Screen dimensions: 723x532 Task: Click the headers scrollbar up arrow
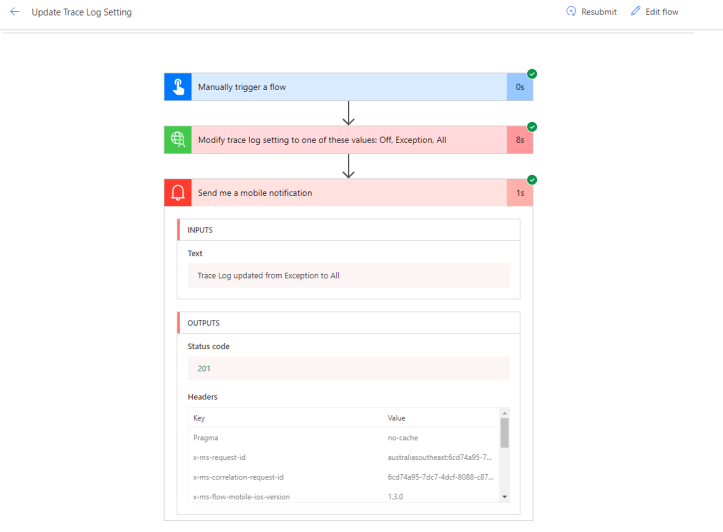[504, 413]
